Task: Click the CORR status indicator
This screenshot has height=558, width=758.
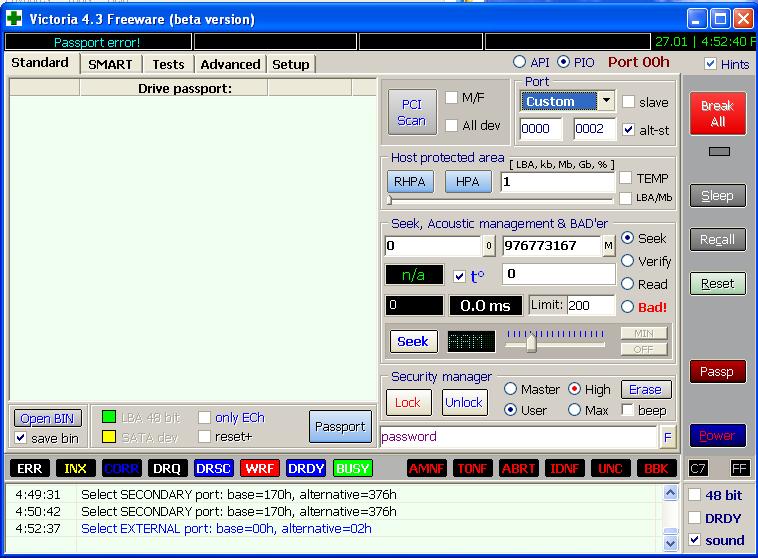Action: (x=122, y=469)
